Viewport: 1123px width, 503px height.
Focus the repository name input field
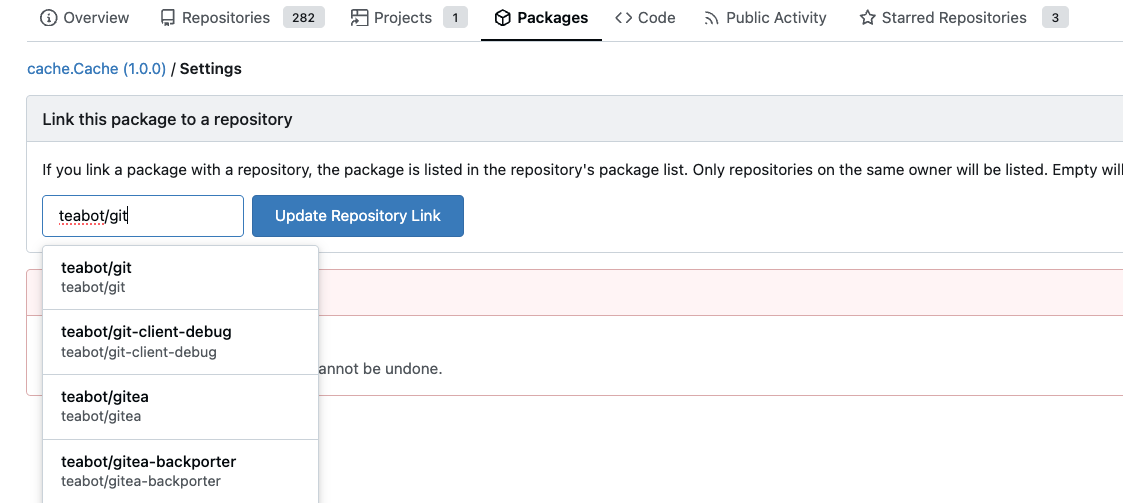click(x=142, y=216)
